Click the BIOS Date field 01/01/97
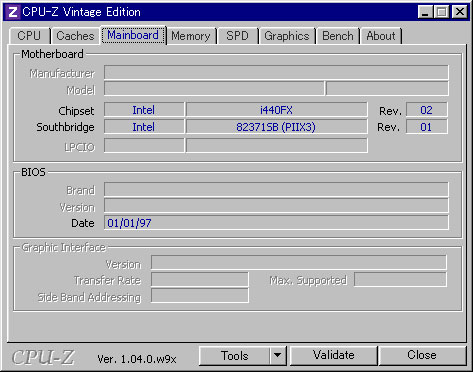 (x=276, y=223)
